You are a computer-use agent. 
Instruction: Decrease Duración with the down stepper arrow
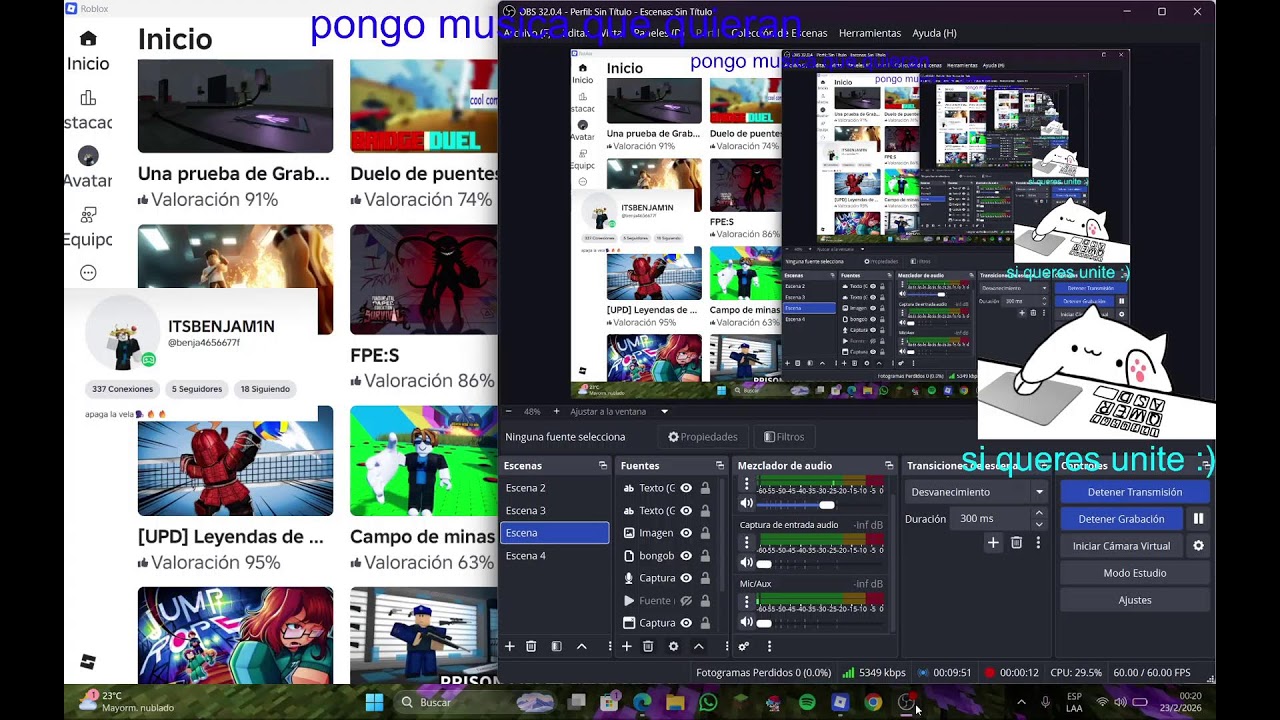[1039, 524]
